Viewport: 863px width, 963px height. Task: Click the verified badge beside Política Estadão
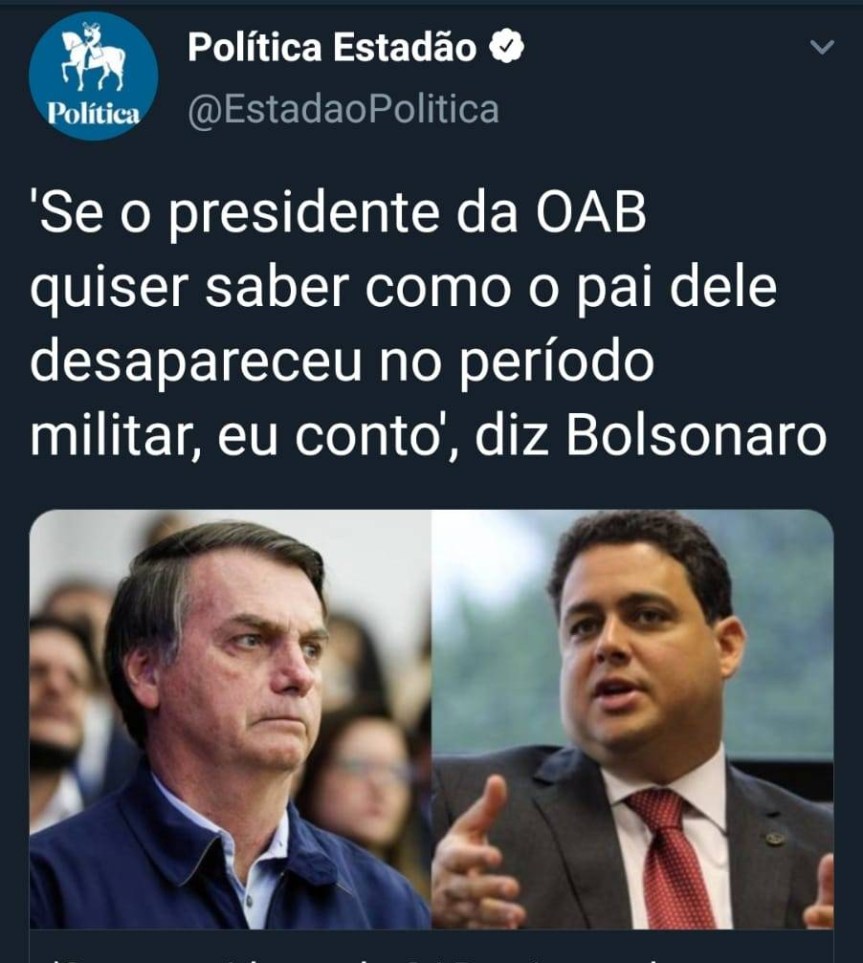pyautogui.click(x=506, y=47)
